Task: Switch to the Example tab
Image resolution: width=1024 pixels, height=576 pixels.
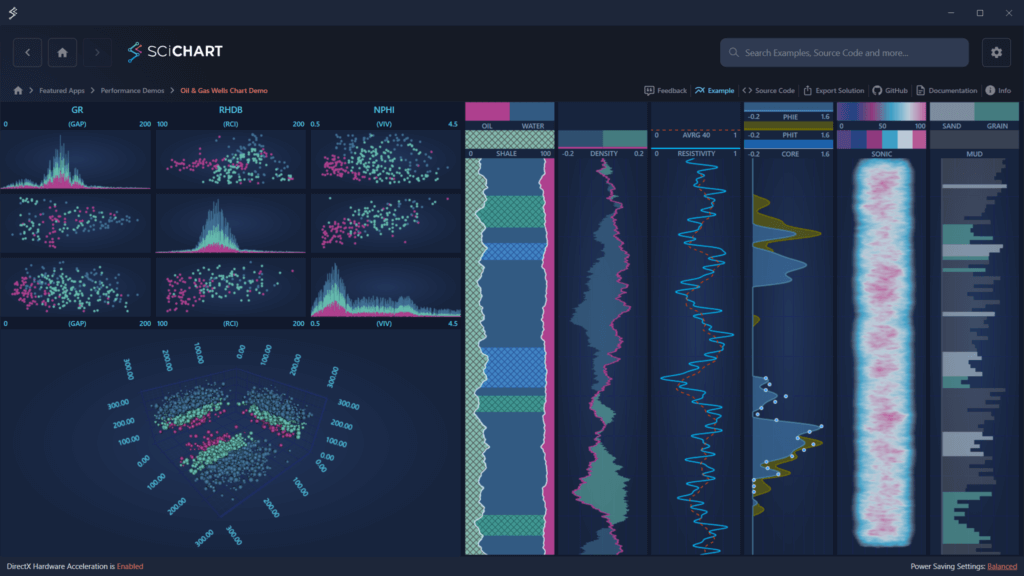Action: pos(714,90)
